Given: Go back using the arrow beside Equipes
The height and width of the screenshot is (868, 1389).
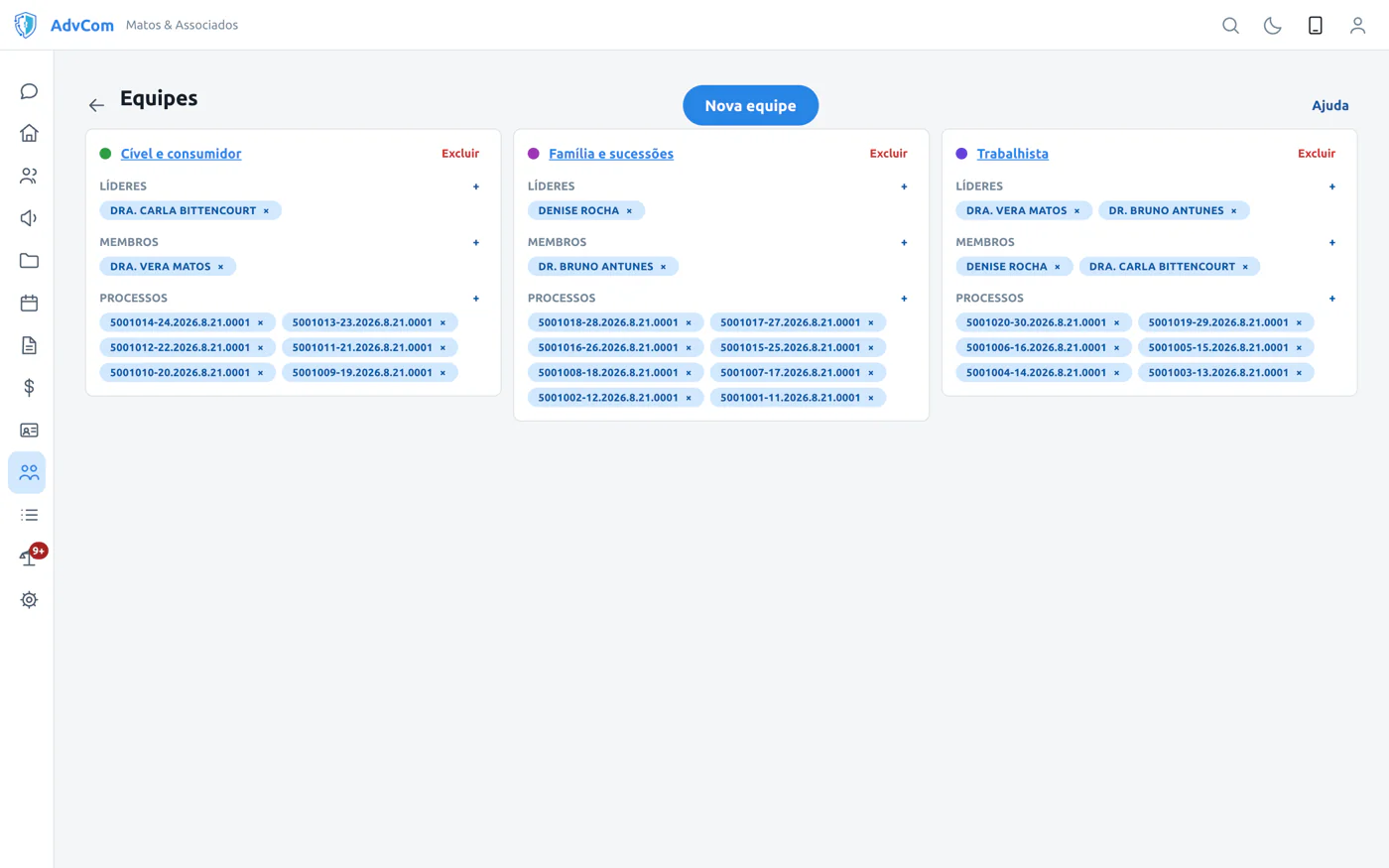Looking at the screenshot, I should tap(96, 105).
